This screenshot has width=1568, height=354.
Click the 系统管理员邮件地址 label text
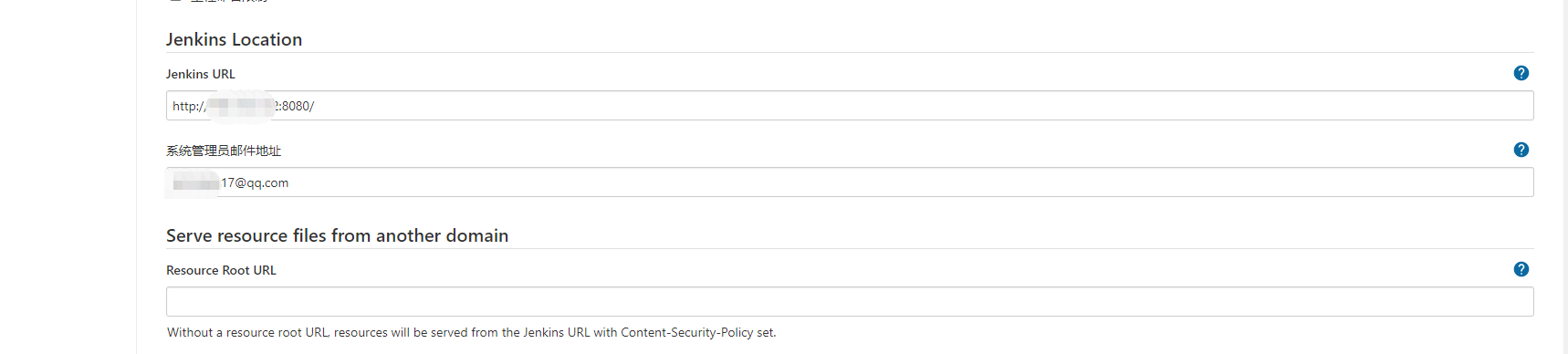(224, 151)
